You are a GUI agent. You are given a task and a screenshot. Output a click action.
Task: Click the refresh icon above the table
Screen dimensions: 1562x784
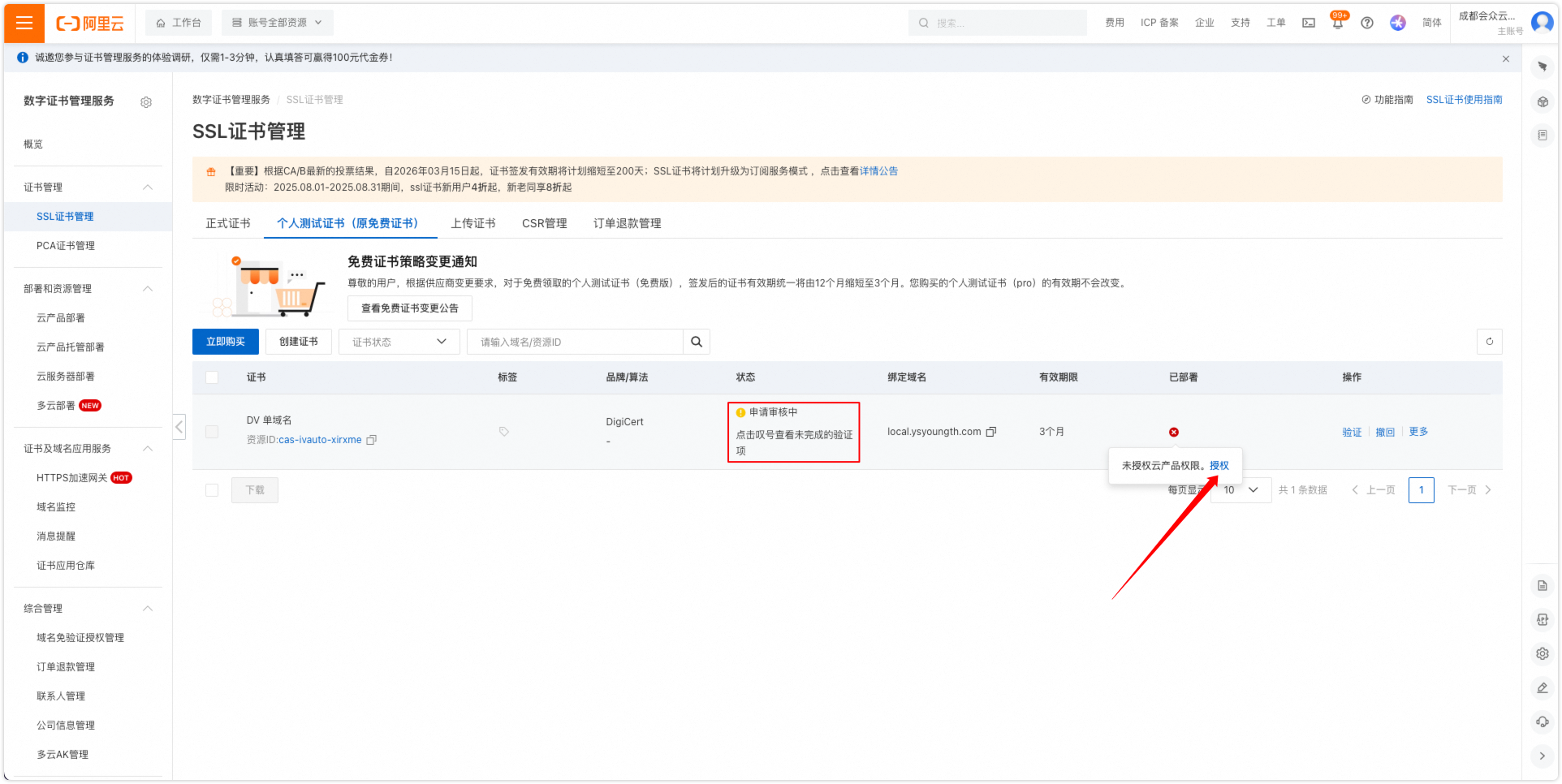point(1489,342)
